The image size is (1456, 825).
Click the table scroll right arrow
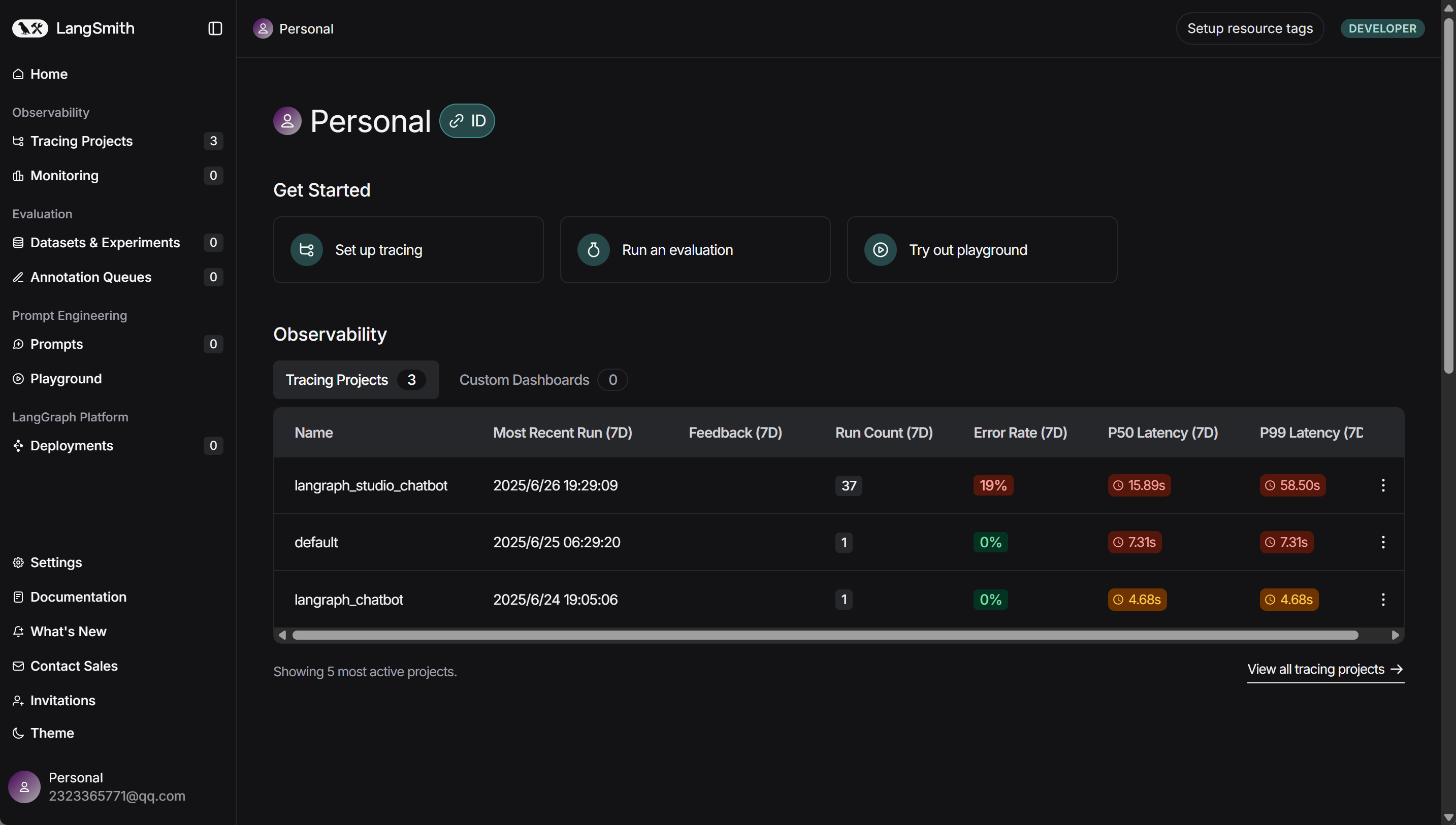tap(1395, 635)
